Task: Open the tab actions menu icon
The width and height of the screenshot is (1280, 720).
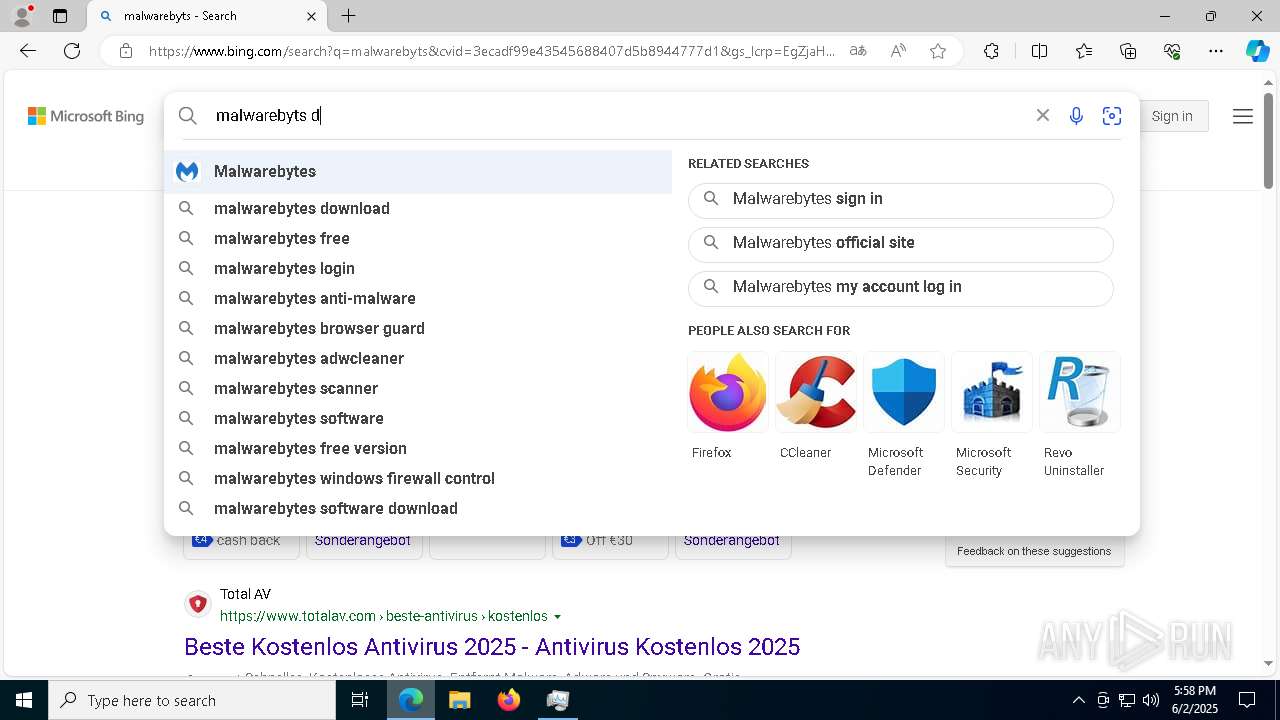Action: pyautogui.click(x=60, y=16)
